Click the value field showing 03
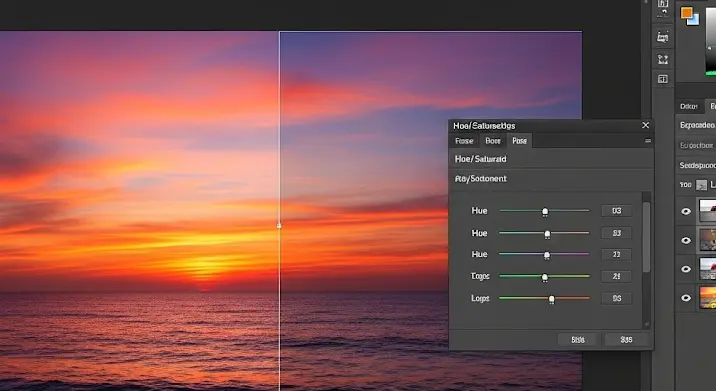The height and width of the screenshot is (391, 716). 616,211
